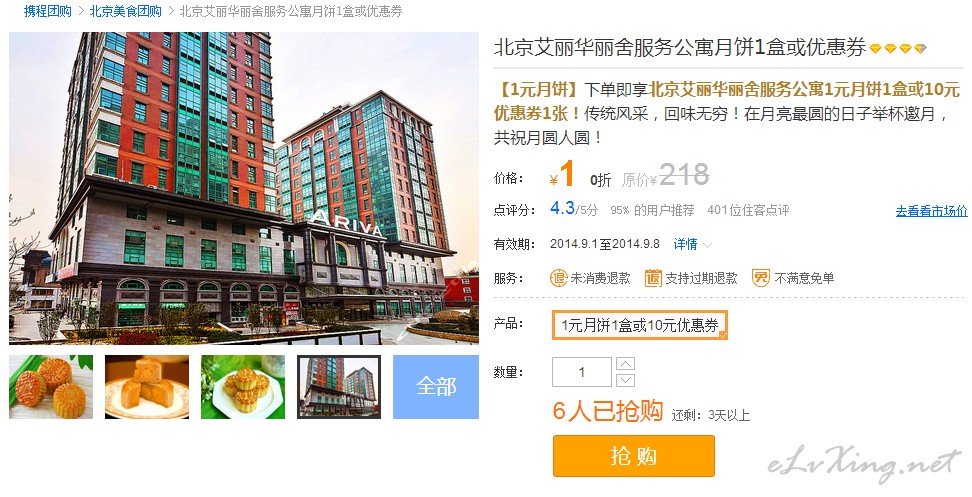Expand the 详情 validity details dropdown
Image resolution: width=972 pixels, height=497 pixels.
(692, 244)
